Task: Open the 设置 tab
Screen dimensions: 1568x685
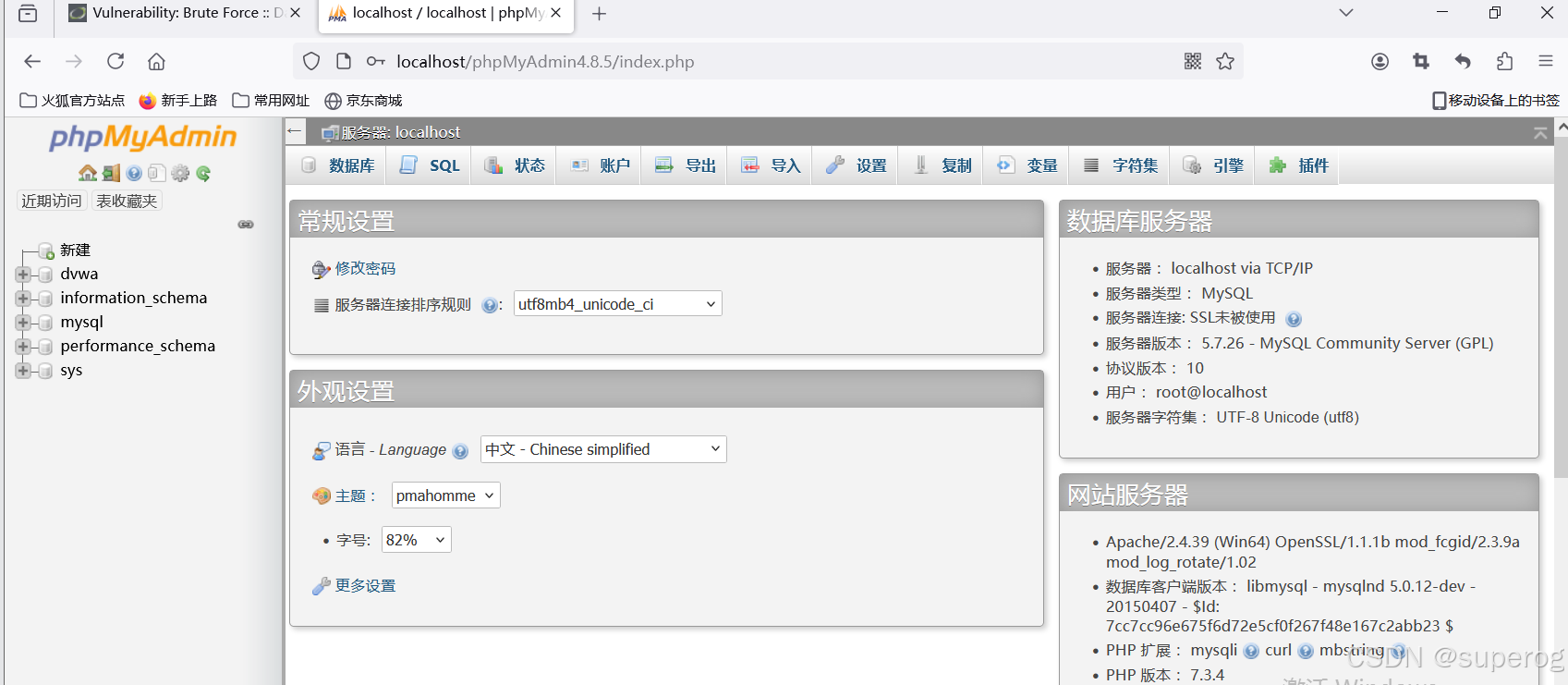Action: pos(856,165)
